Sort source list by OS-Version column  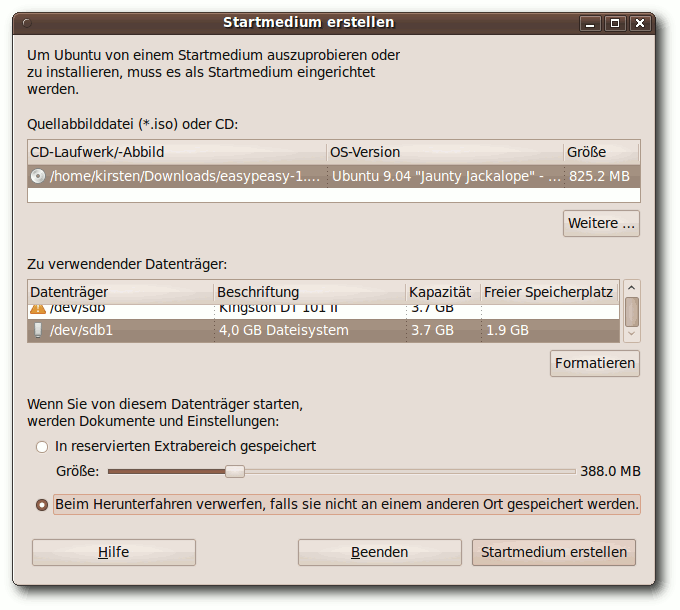pyautogui.click(x=444, y=152)
